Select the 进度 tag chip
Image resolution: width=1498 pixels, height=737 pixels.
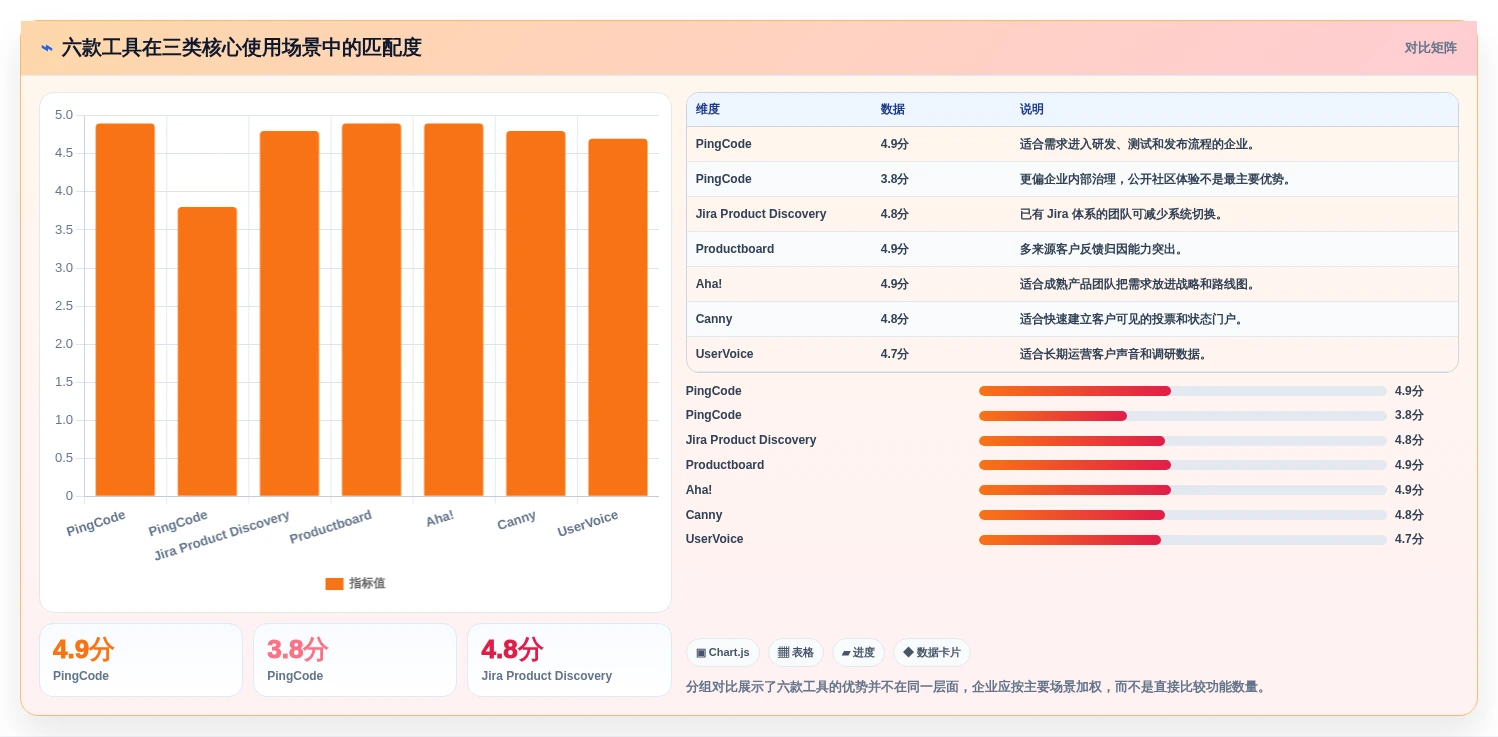pos(858,652)
